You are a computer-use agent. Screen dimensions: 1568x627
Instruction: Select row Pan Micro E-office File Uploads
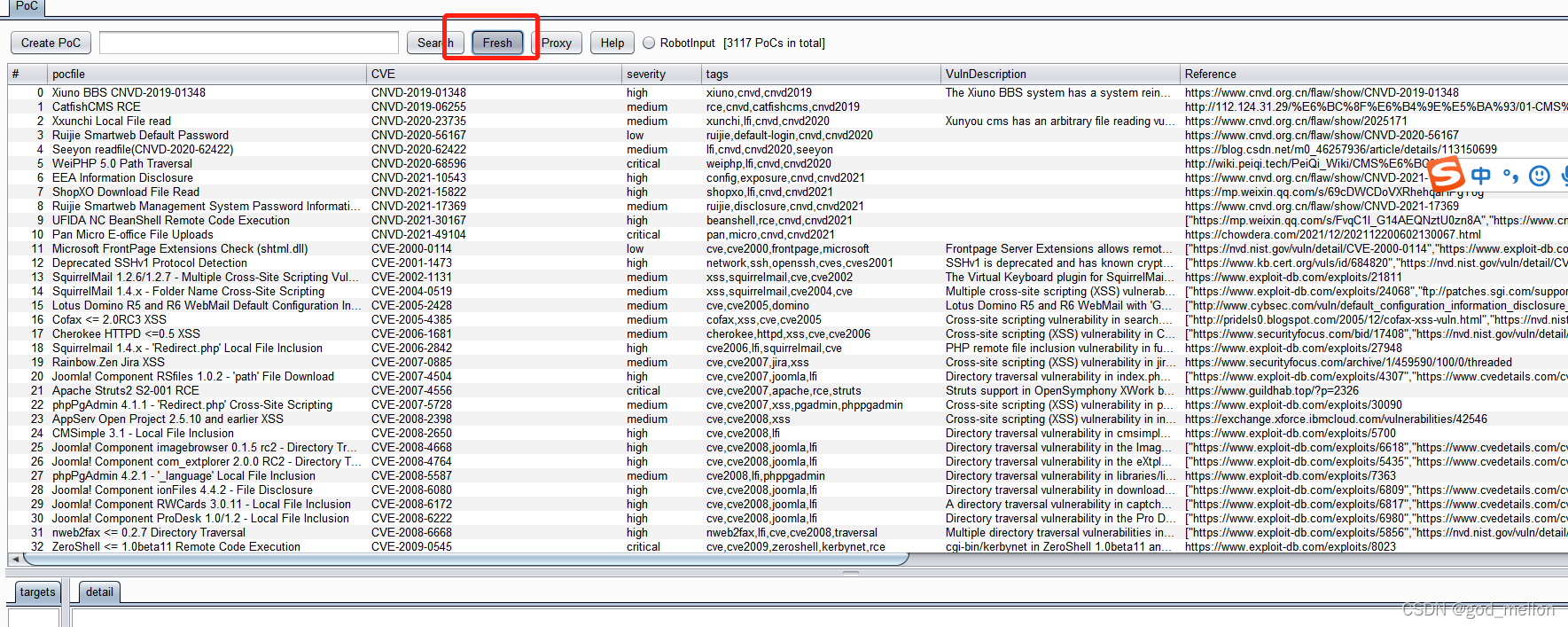(788, 234)
